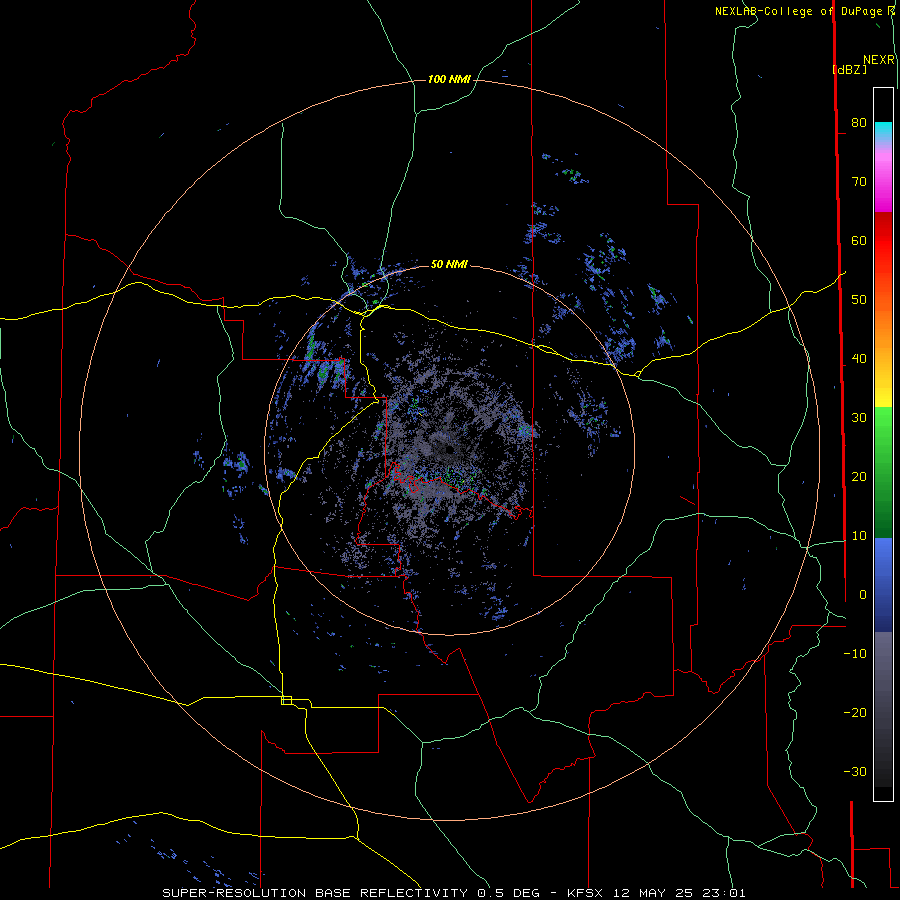Click the "NEXLAB-College of DuPage" credit text

[798, 11]
